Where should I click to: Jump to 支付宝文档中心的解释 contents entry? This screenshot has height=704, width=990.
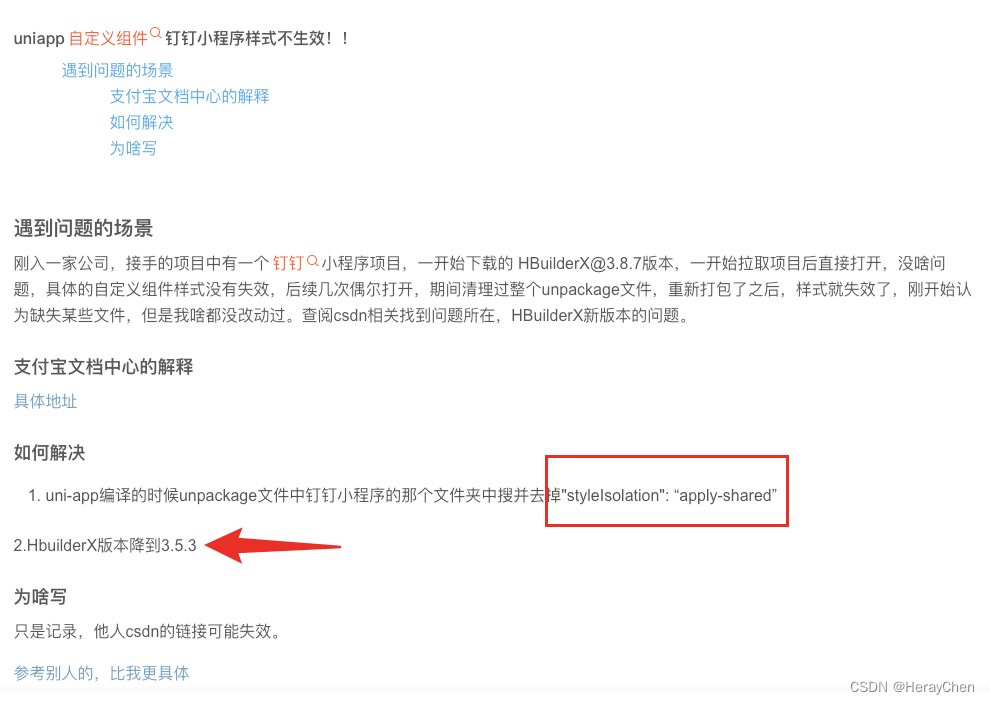189,96
